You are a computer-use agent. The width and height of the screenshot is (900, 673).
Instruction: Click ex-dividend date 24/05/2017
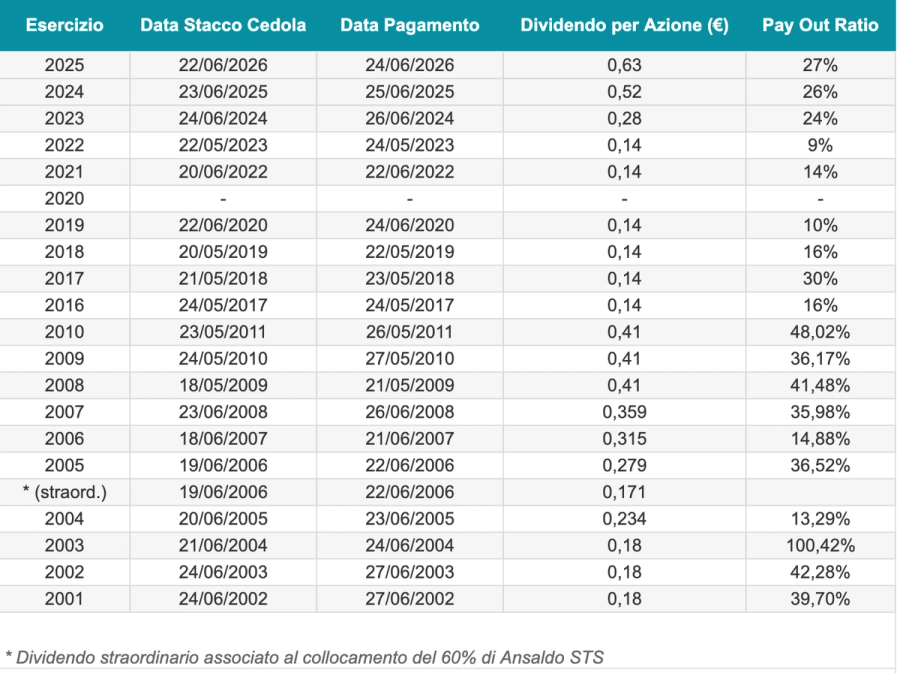tap(223, 305)
